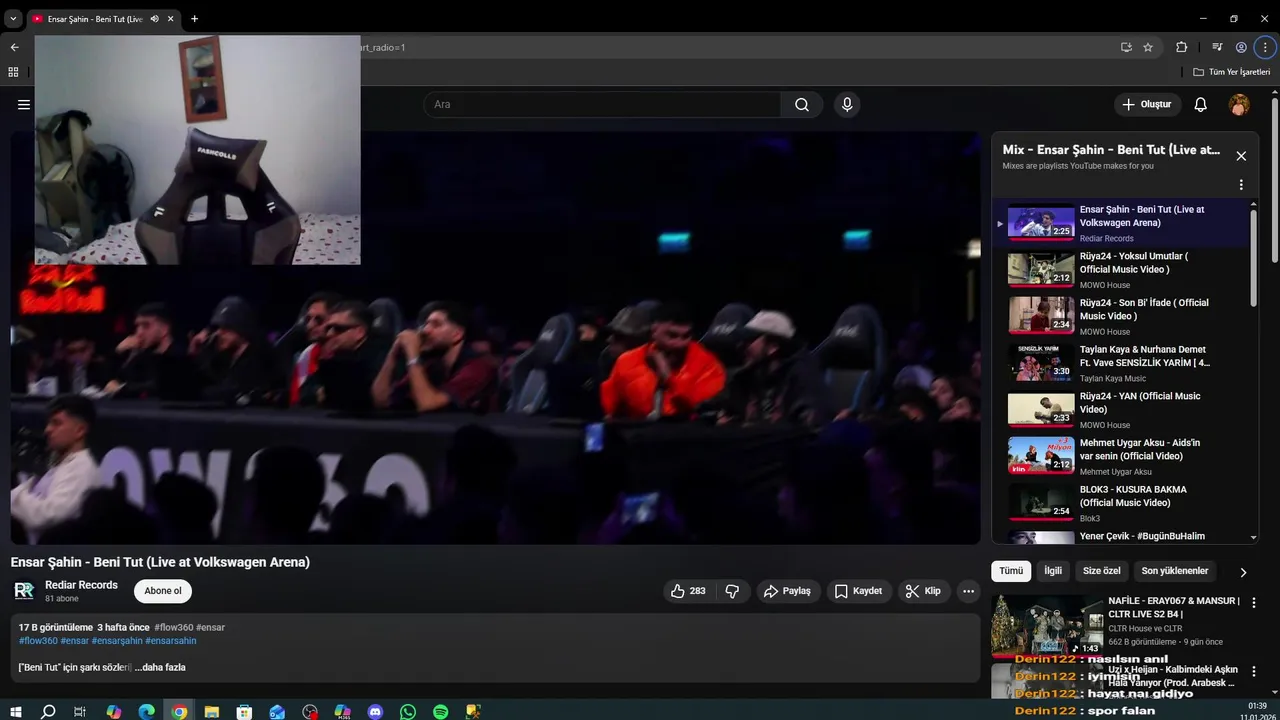1280x720 pixels.
Task: Click the search magnifier button
Action: point(802,104)
